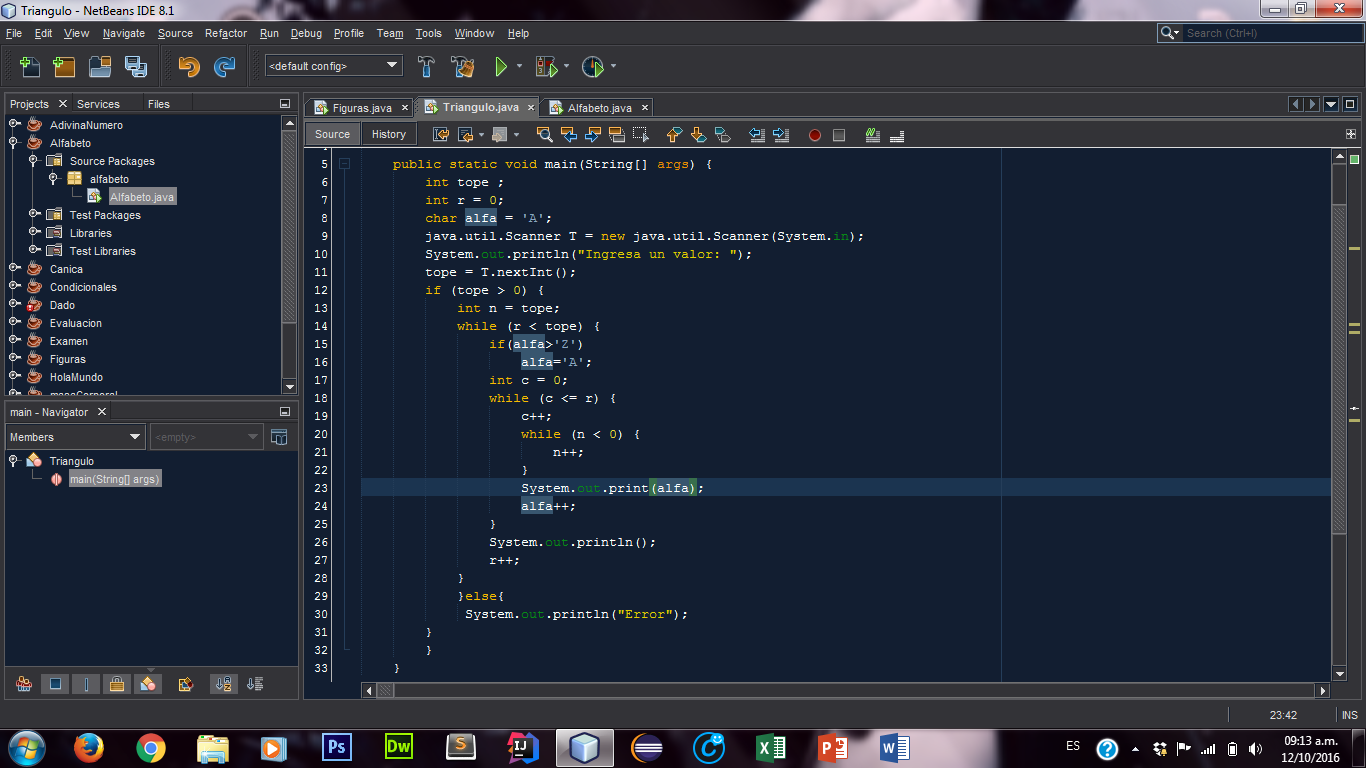This screenshot has height=768, width=1366.
Task: Open Debug Project dropdown arrow
Action: point(566,67)
